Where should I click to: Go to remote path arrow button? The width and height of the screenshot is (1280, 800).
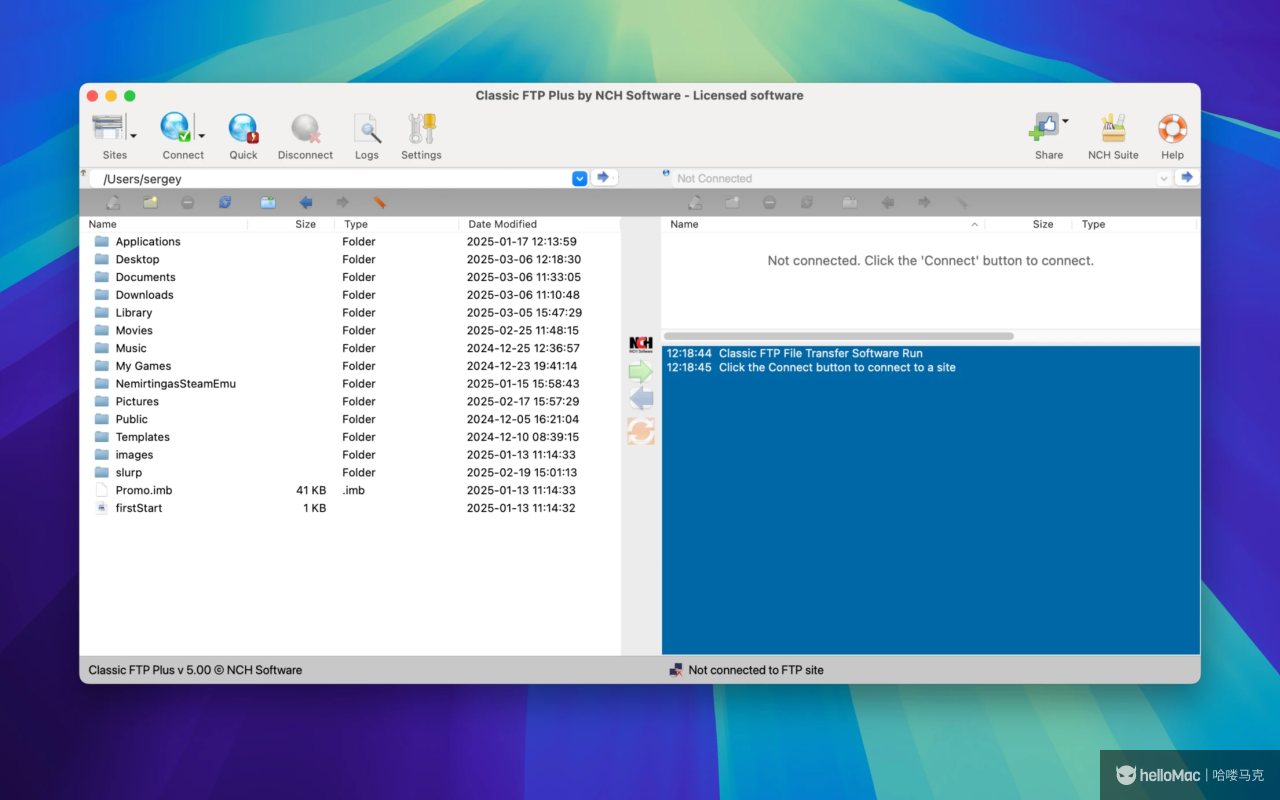1186,177
